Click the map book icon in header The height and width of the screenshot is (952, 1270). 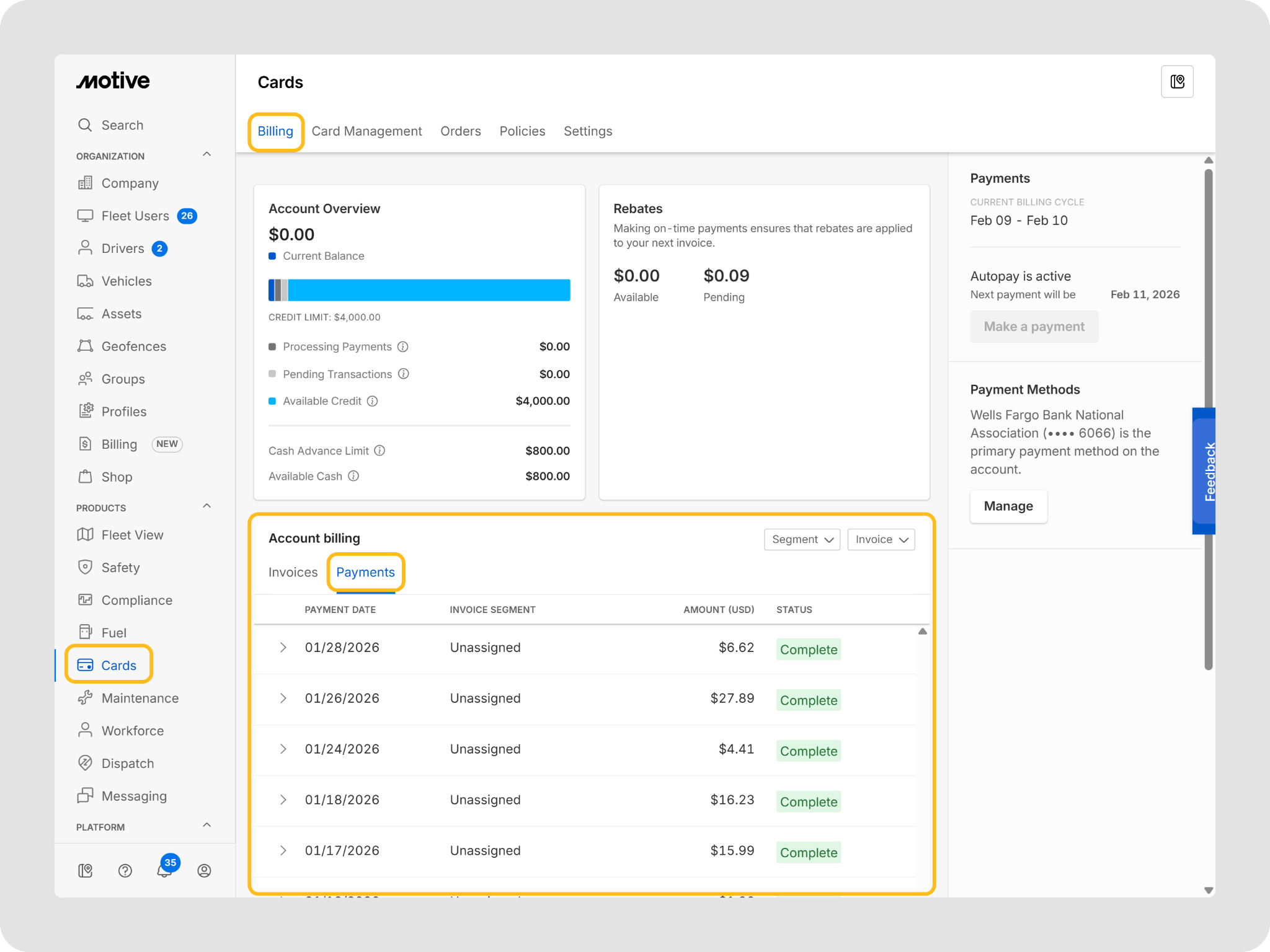click(1176, 82)
